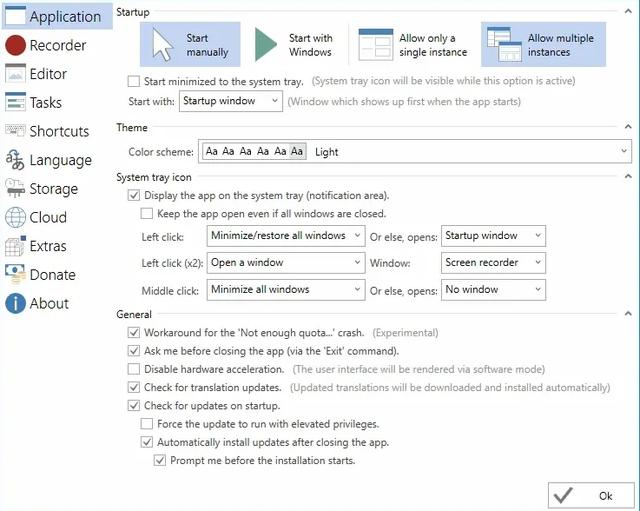Collapse the System tray icon section
Image resolution: width=640 pixels, height=511 pixels.
(x=628, y=176)
